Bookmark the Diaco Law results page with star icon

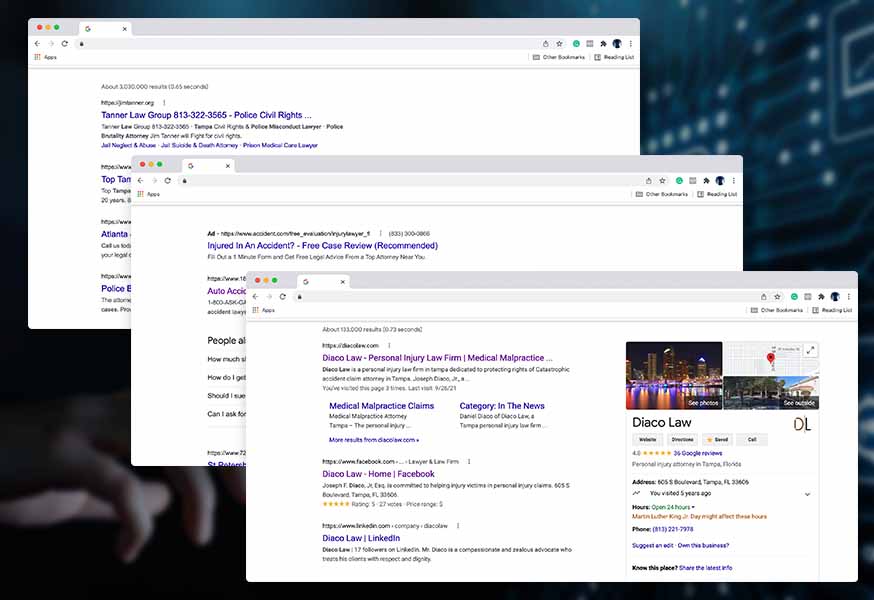[x=777, y=297]
